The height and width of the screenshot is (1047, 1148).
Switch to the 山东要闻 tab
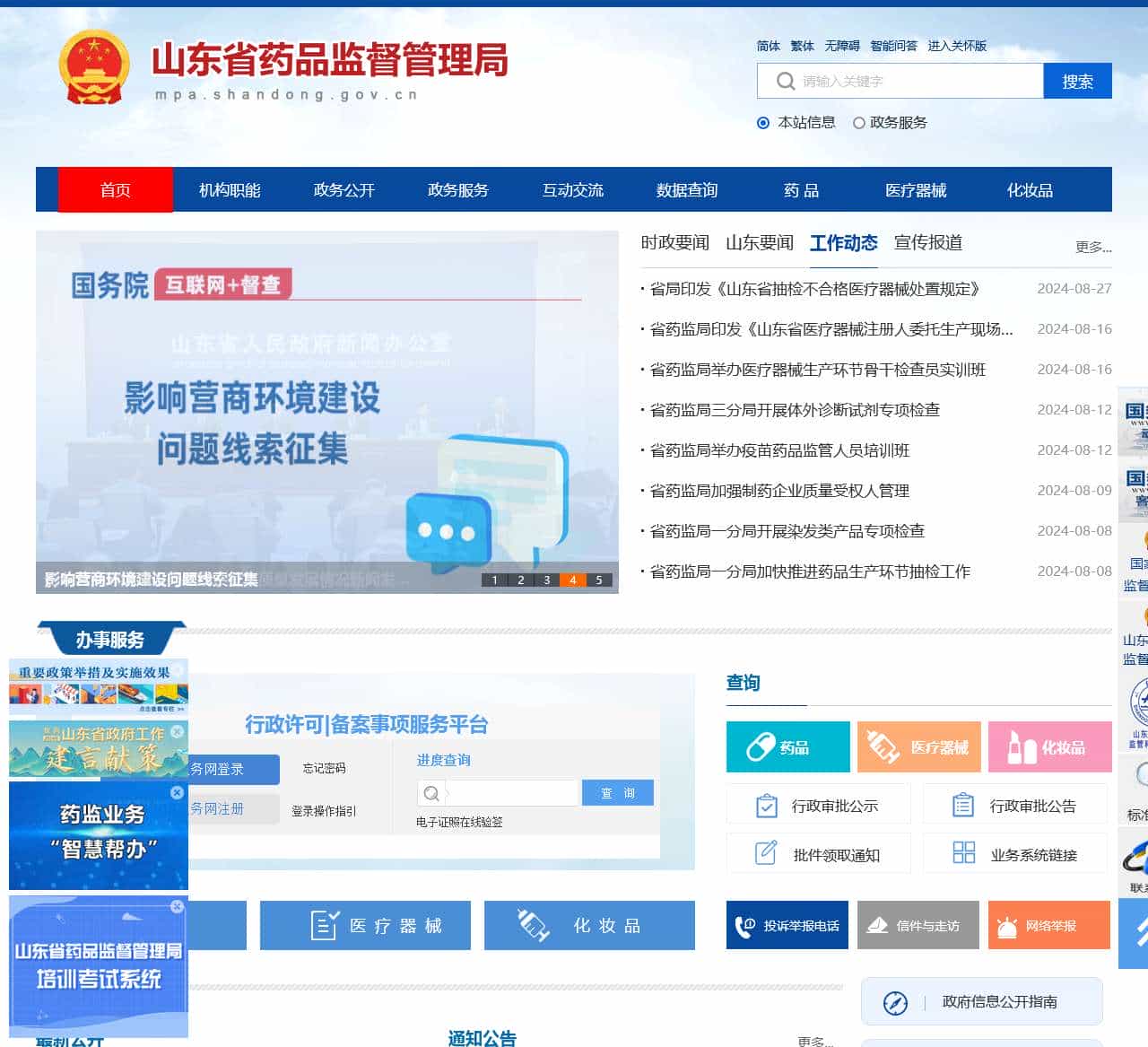pos(760,242)
